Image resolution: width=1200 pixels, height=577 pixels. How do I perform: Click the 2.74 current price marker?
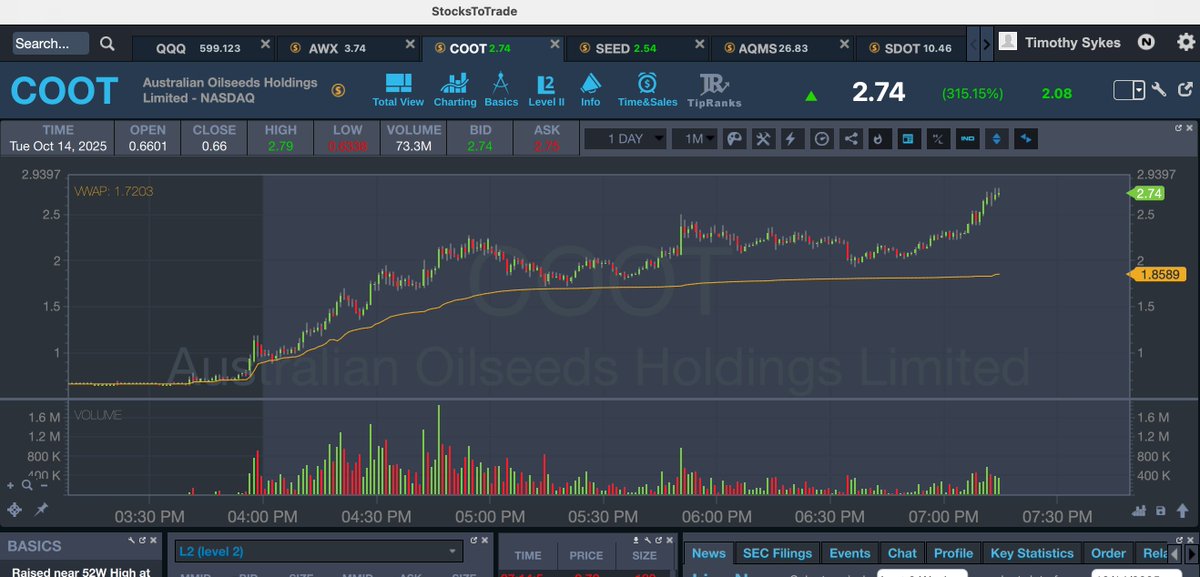pyautogui.click(x=1147, y=194)
